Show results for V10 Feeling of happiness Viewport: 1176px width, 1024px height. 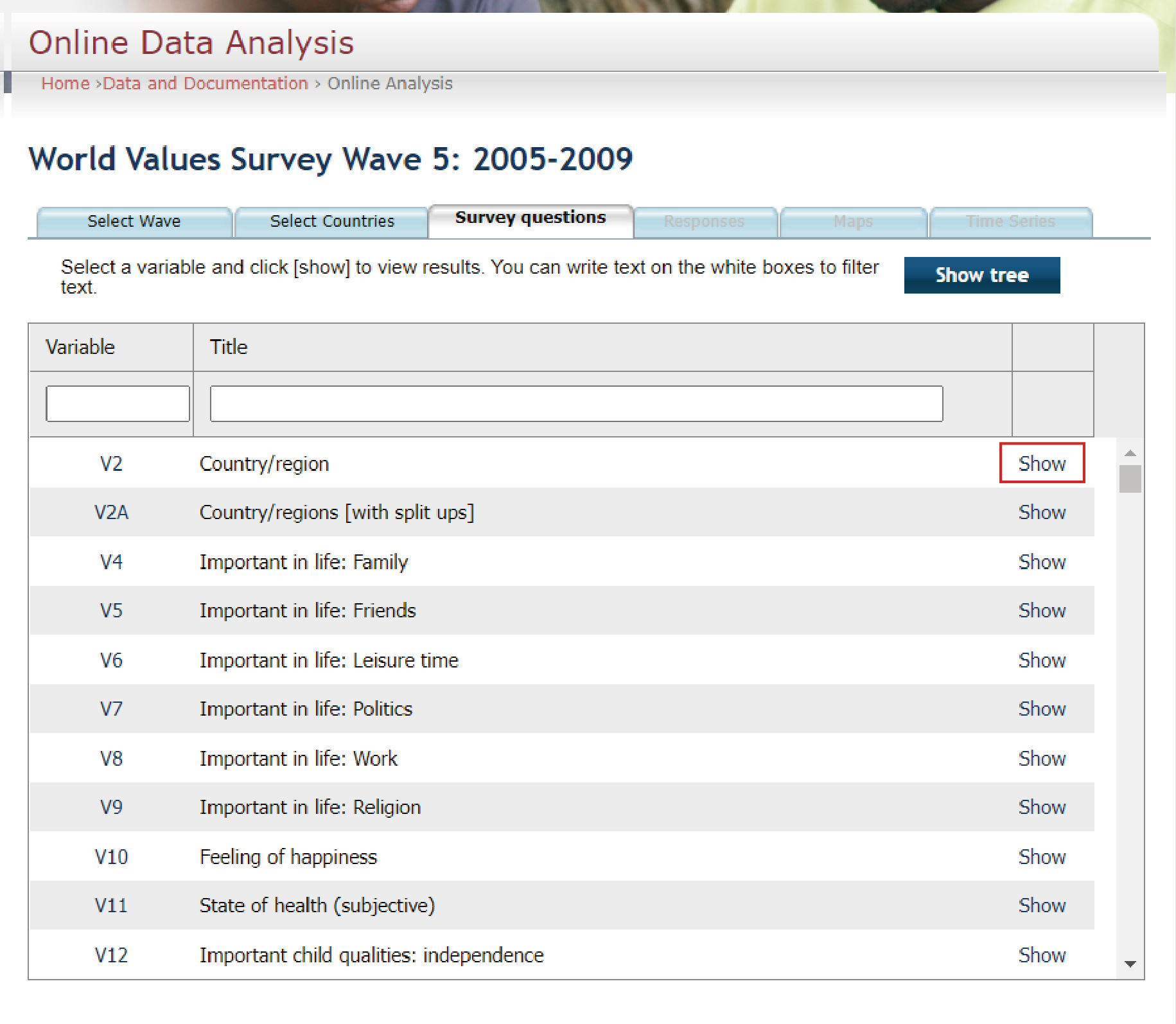(1042, 856)
